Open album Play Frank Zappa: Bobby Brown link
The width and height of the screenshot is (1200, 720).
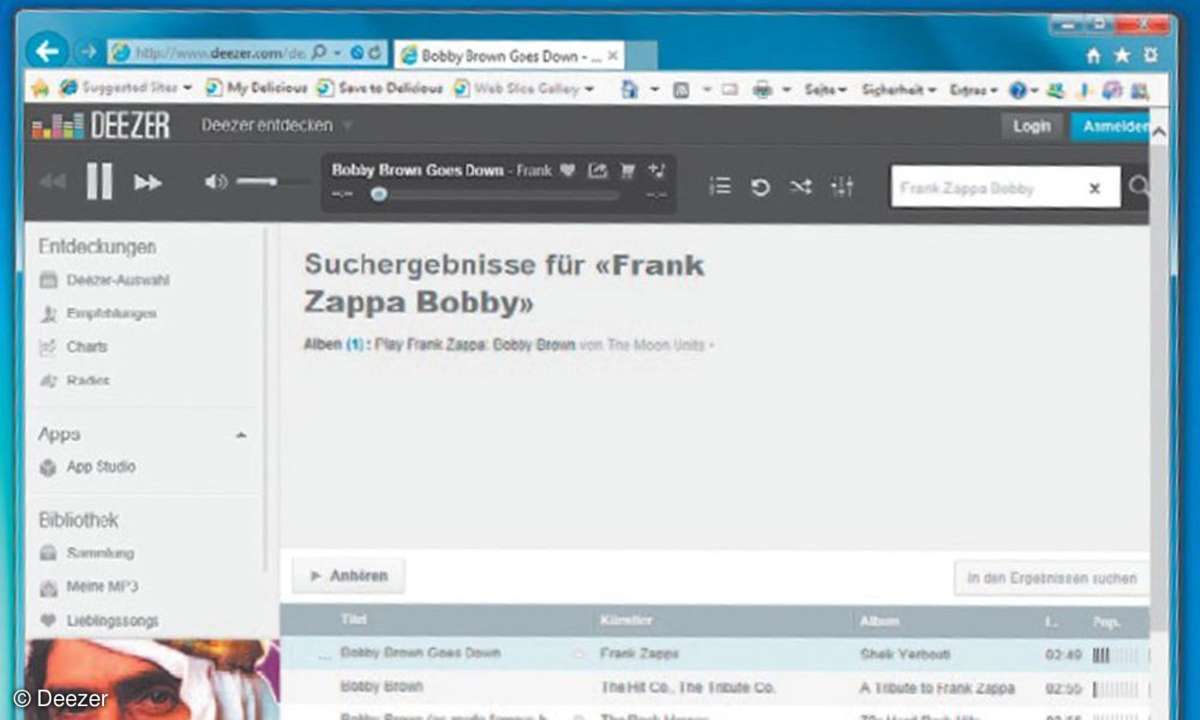click(x=475, y=345)
